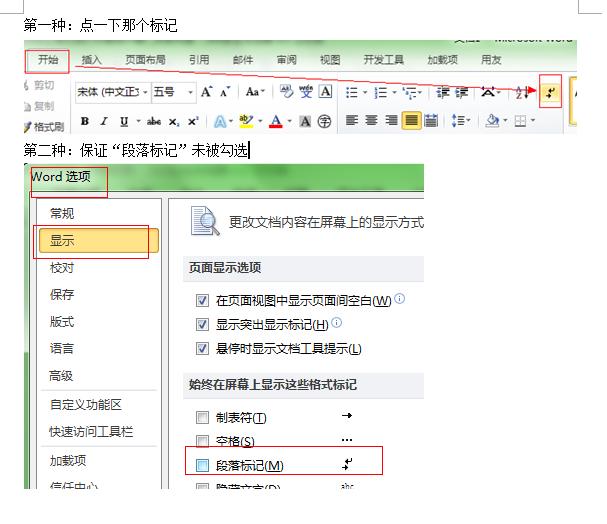
Task: Open the underline style dropdown arrow
Action: [x=138, y=121]
